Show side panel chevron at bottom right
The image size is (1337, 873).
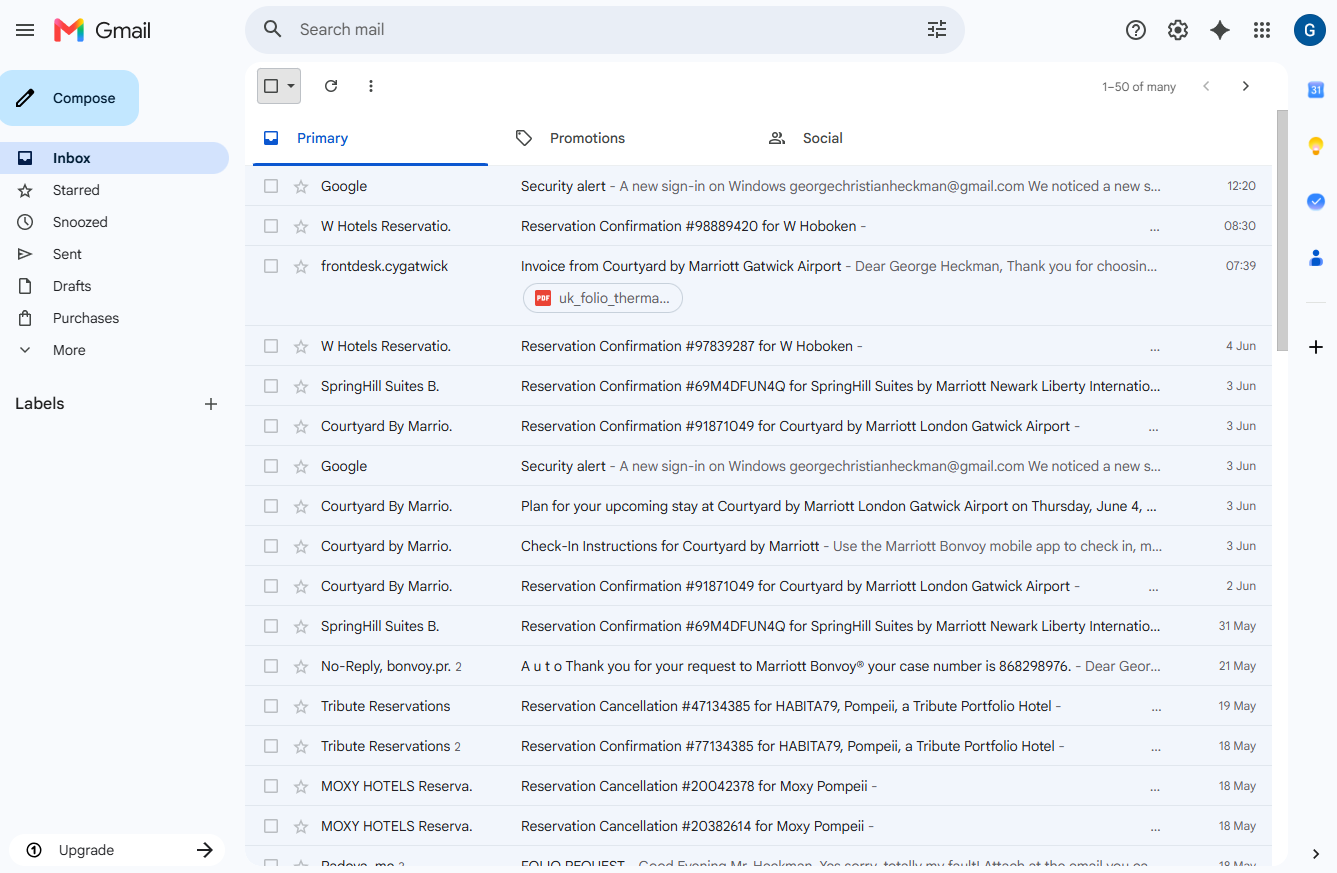(1316, 853)
